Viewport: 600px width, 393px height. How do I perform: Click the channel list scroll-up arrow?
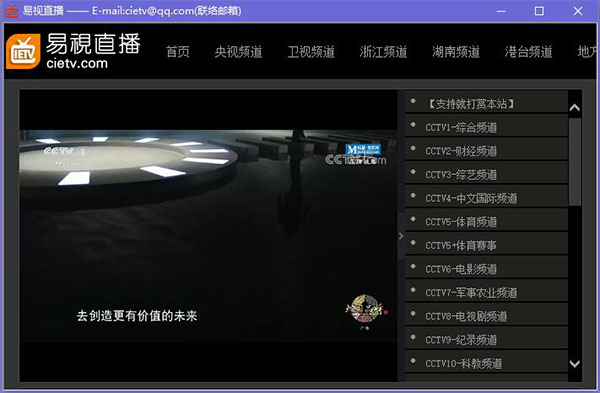[x=574, y=108]
